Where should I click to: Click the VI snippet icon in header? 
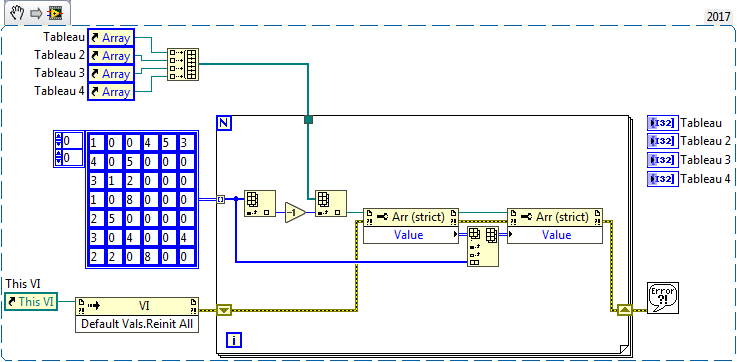click(56, 14)
